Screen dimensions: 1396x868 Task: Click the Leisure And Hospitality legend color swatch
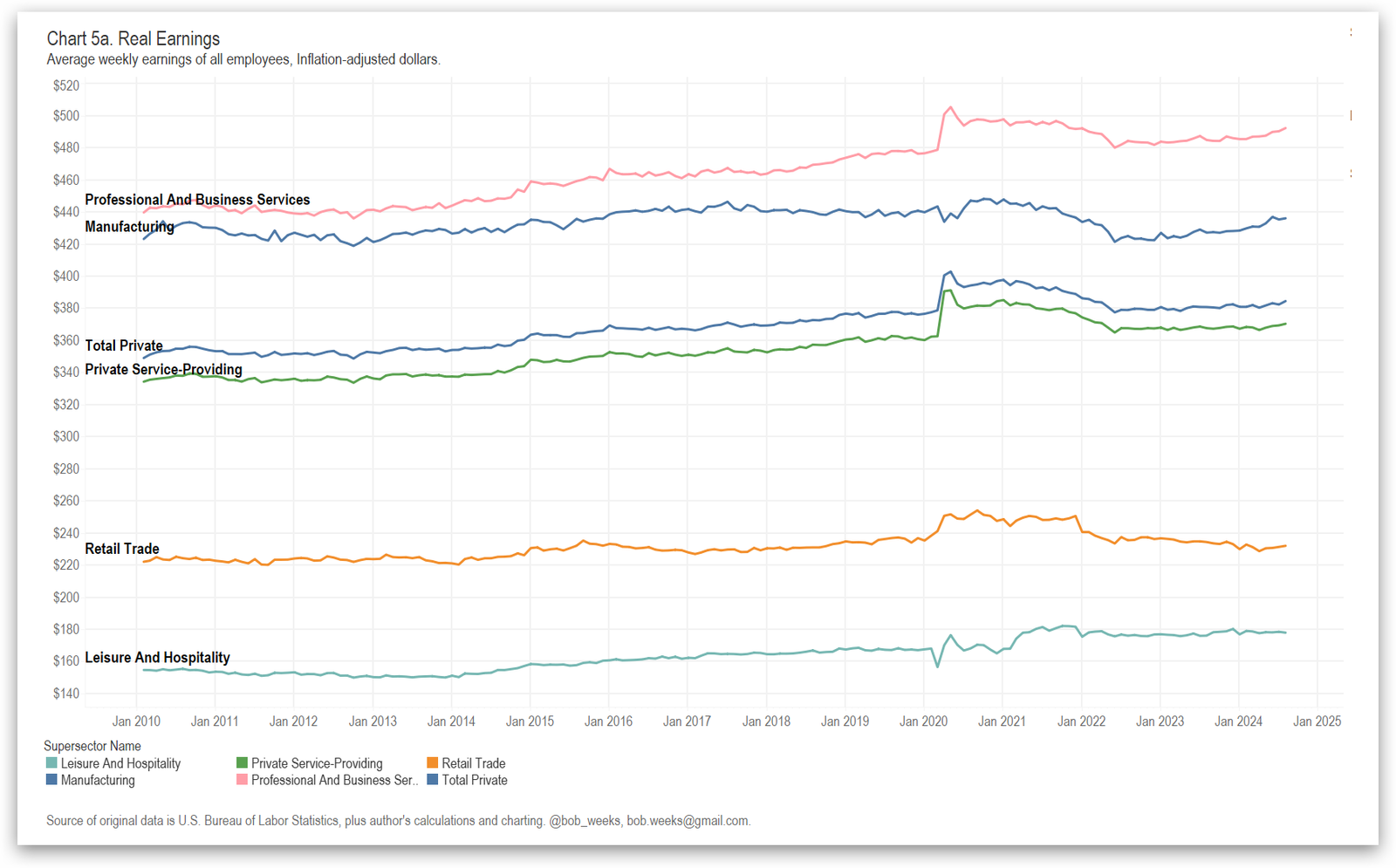pyautogui.click(x=51, y=763)
